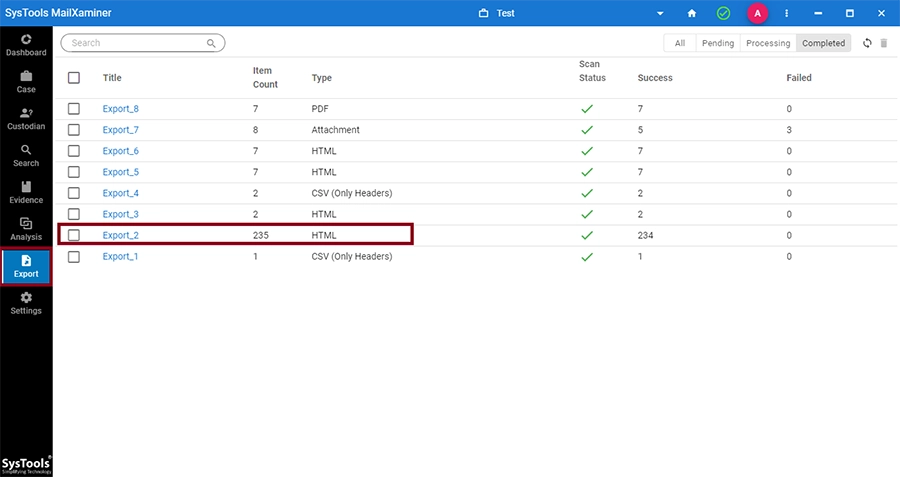
Task: Click the SysTools logo at sidebar bottom
Action: (26, 464)
